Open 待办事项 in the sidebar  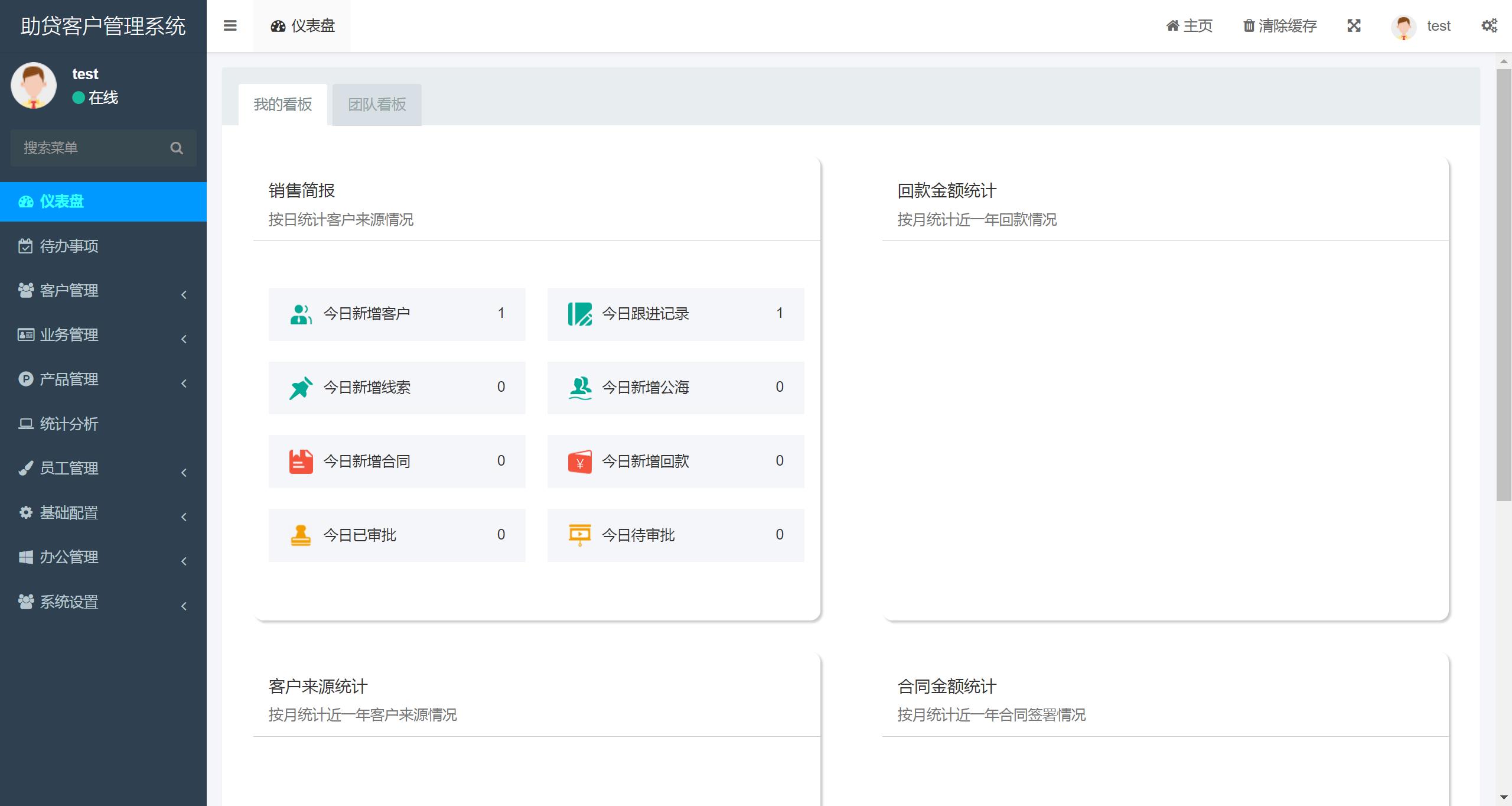pyautogui.click(x=103, y=246)
